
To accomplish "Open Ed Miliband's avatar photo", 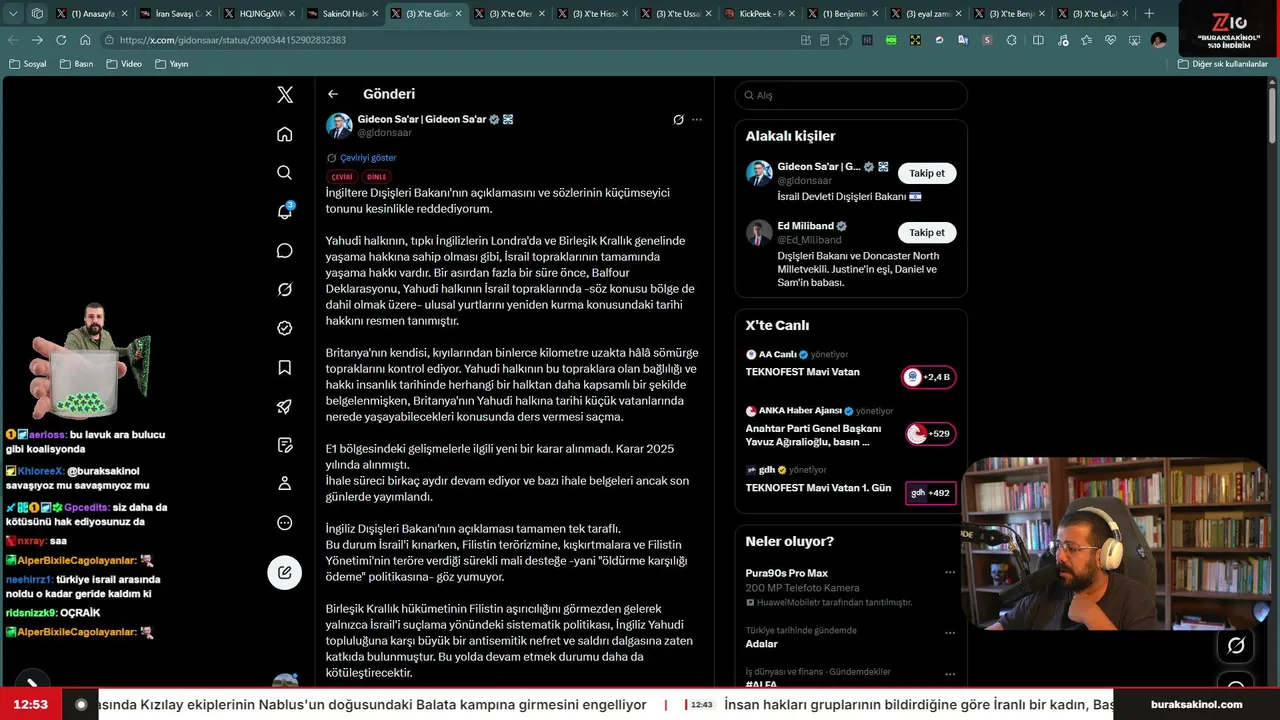I will click(759, 233).
